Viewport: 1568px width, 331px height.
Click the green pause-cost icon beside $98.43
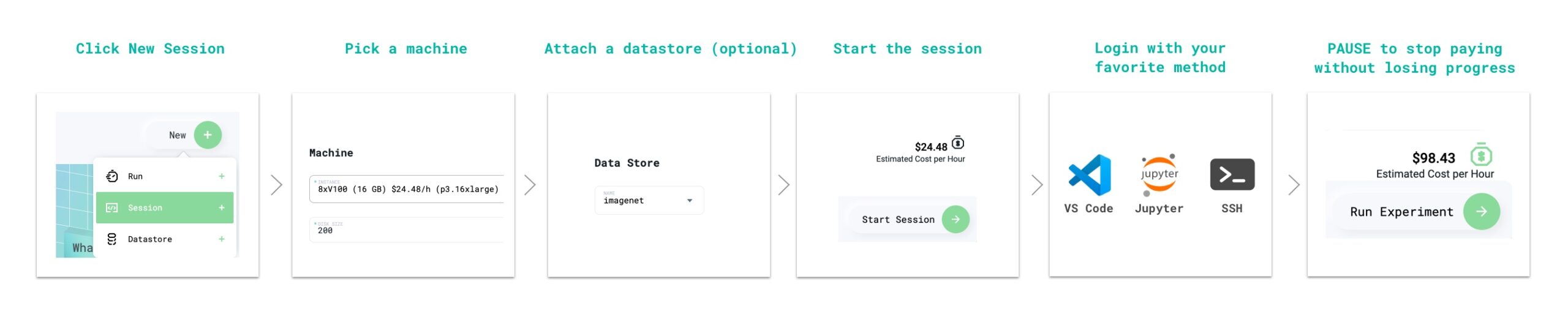tap(1481, 155)
